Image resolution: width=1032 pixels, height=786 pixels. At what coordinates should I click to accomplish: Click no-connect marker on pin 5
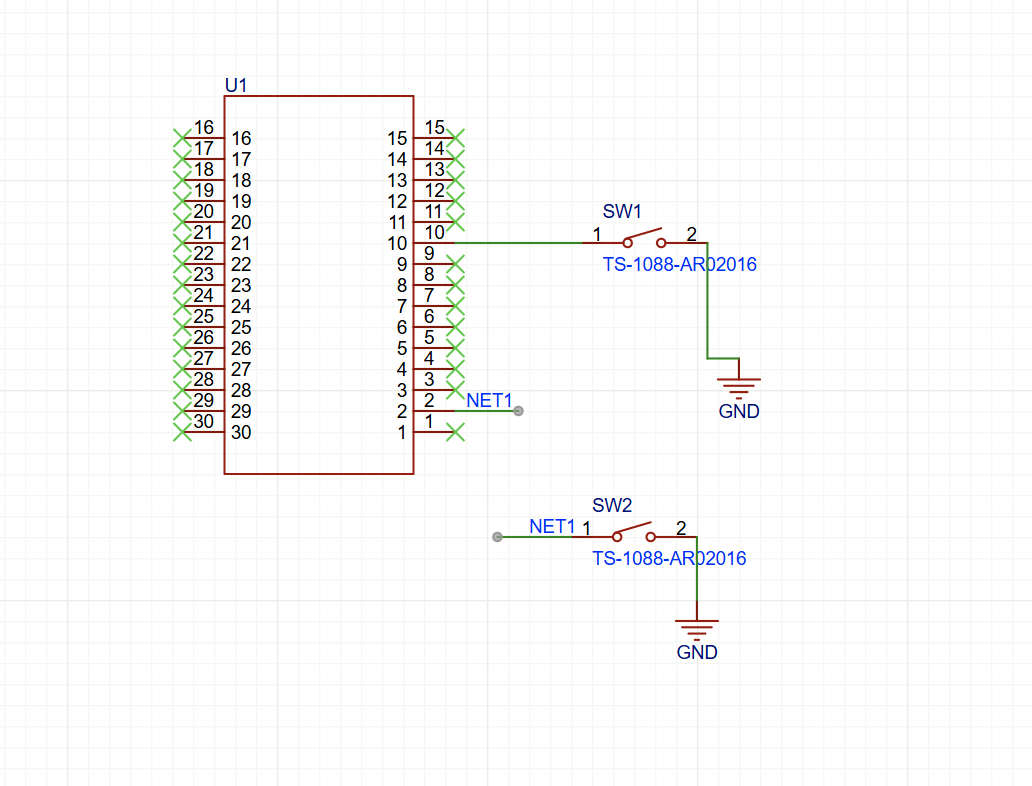pos(455,348)
